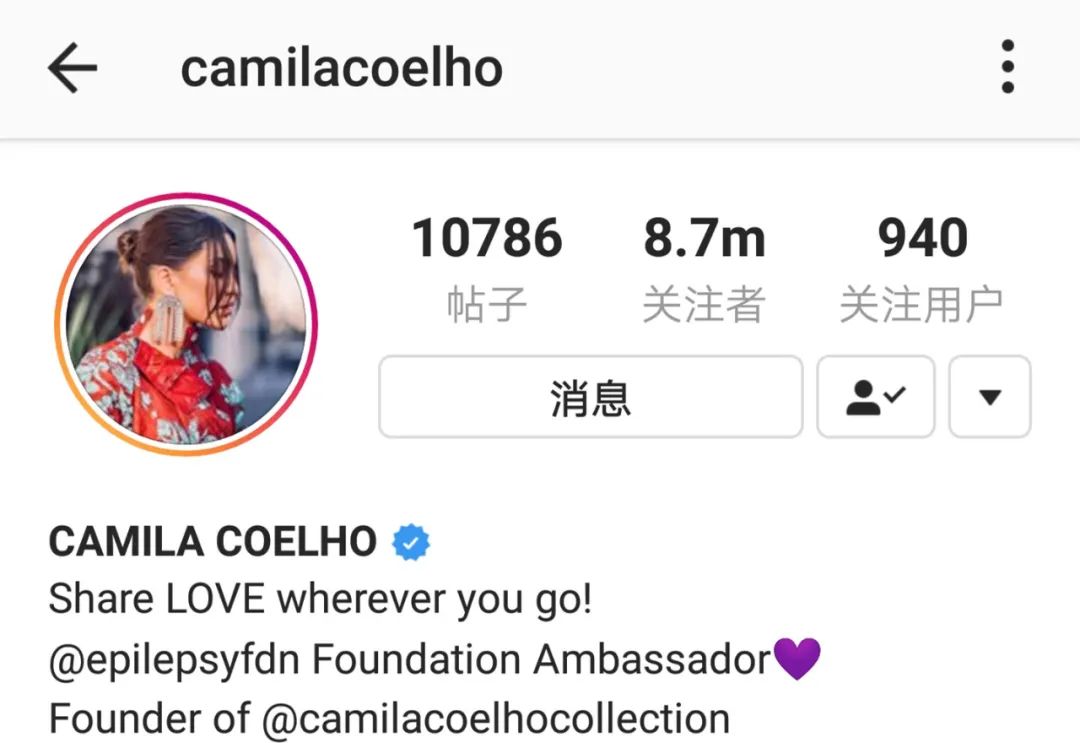Tap the 关注者 followers label
1080x743 pixels.
[x=704, y=304]
